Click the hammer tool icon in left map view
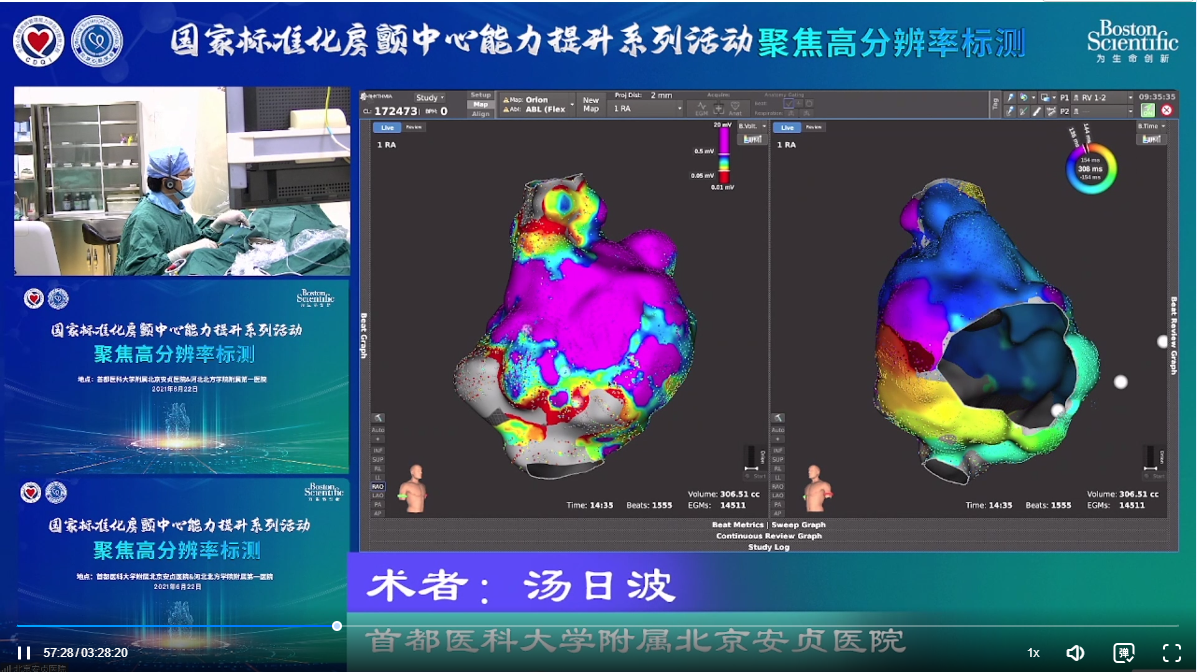Image resolution: width=1197 pixels, height=672 pixels. (x=377, y=417)
